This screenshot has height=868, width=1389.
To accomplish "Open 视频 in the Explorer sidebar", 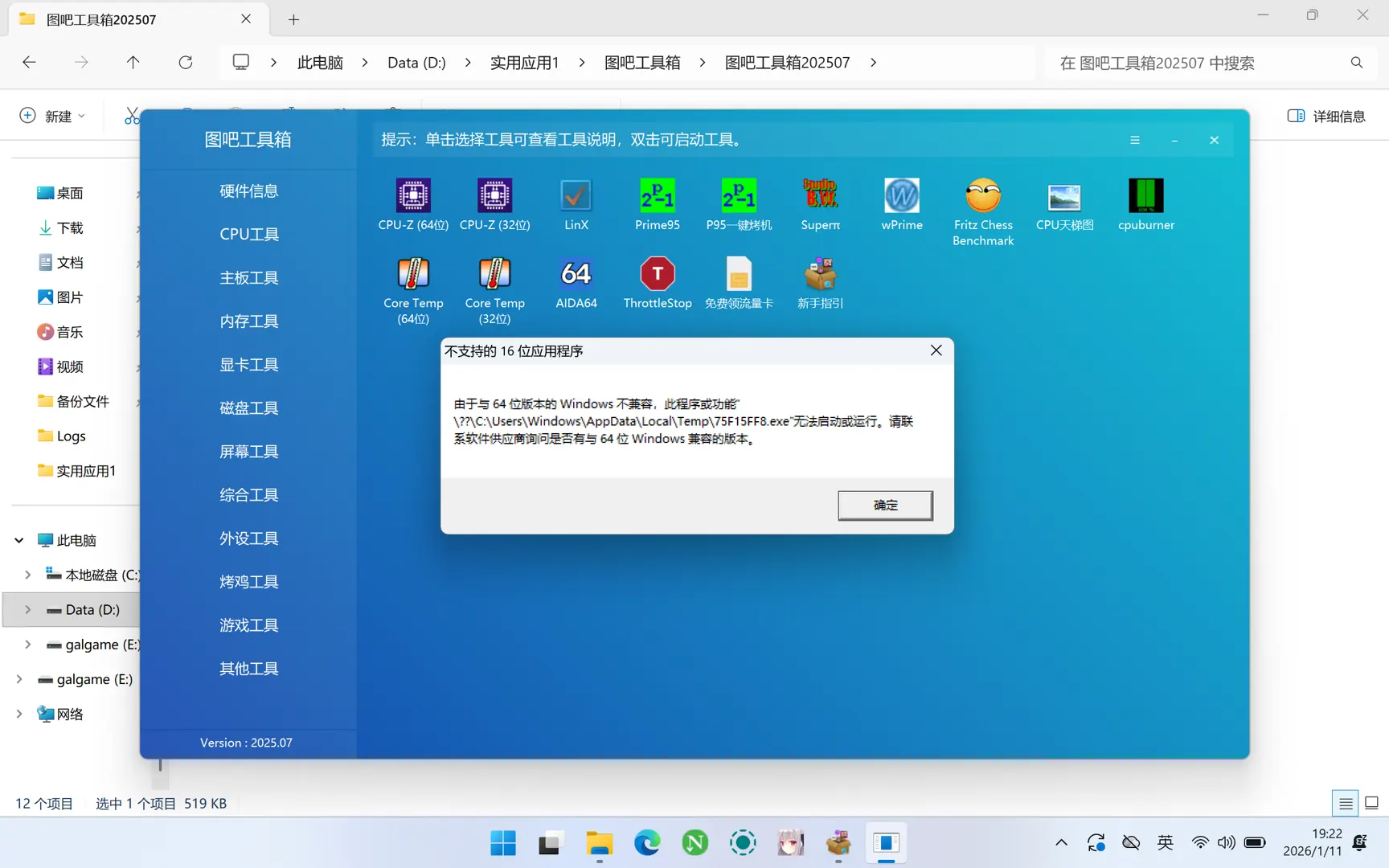I will pyautogui.click(x=61, y=366).
